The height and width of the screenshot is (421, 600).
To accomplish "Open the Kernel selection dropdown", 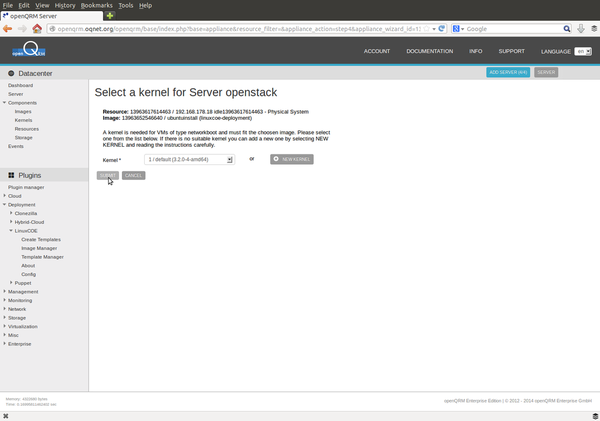I will pyautogui.click(x=189, y=160).
